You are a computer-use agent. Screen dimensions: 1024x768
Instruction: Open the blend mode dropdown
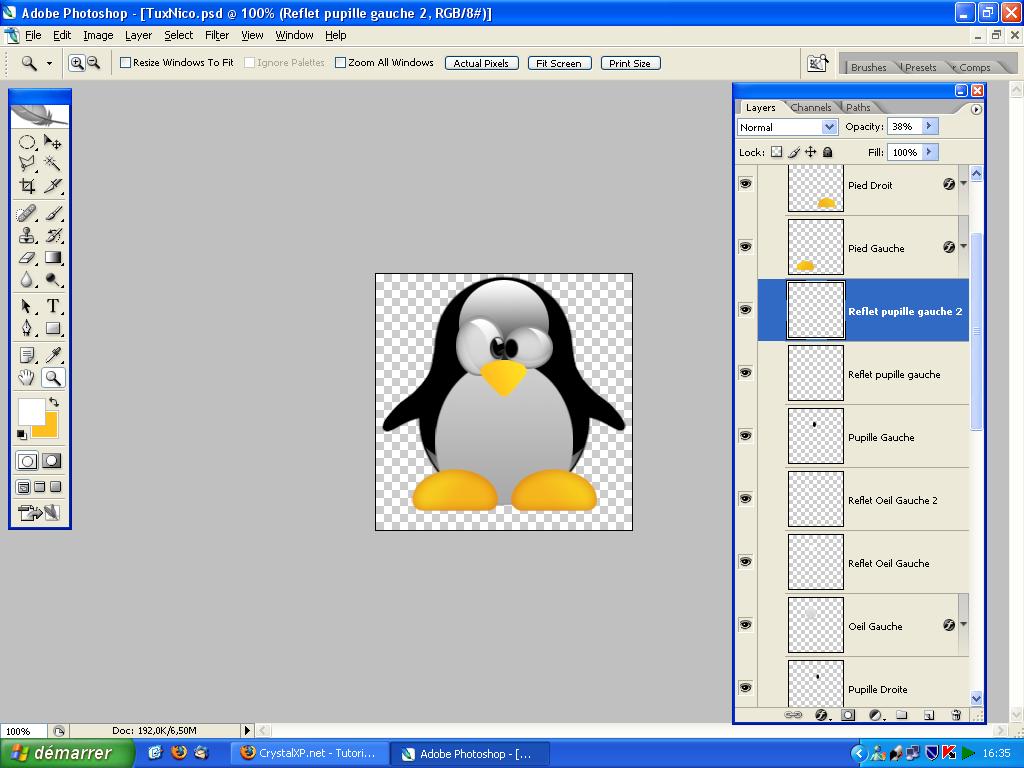tap(829, 127)
